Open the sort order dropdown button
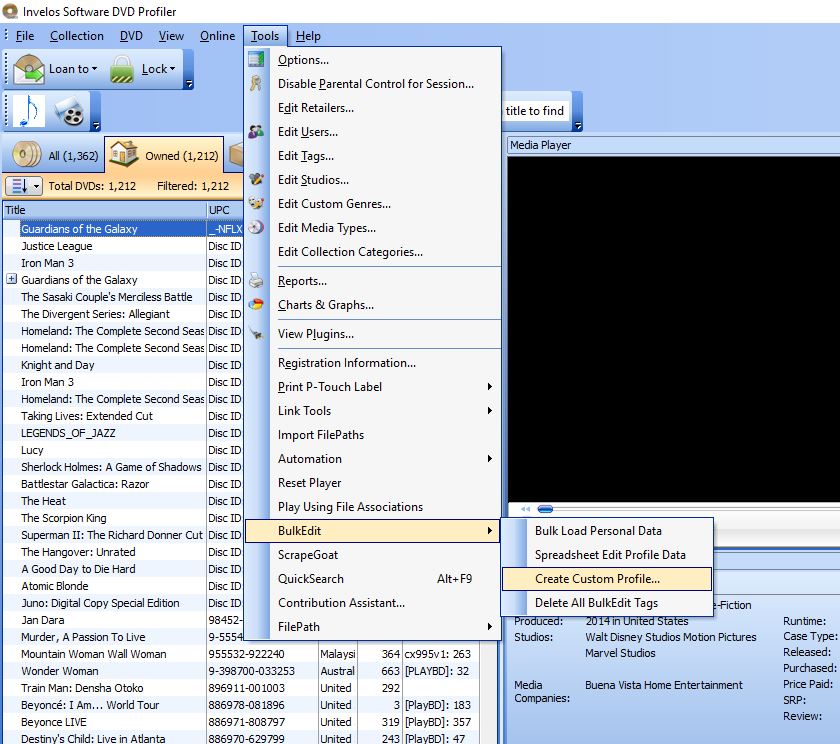Viewport: 840px width, 744px height. point(24,186)
